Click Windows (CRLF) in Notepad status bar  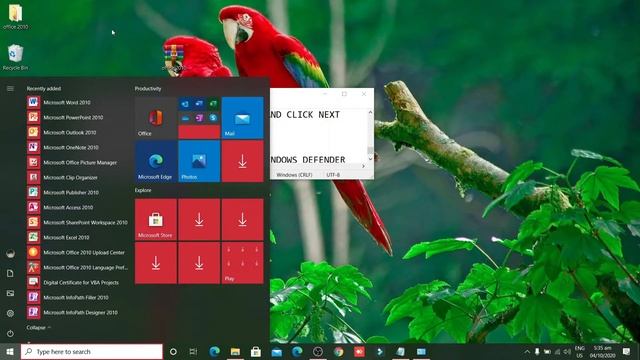[x=294, y=175]
